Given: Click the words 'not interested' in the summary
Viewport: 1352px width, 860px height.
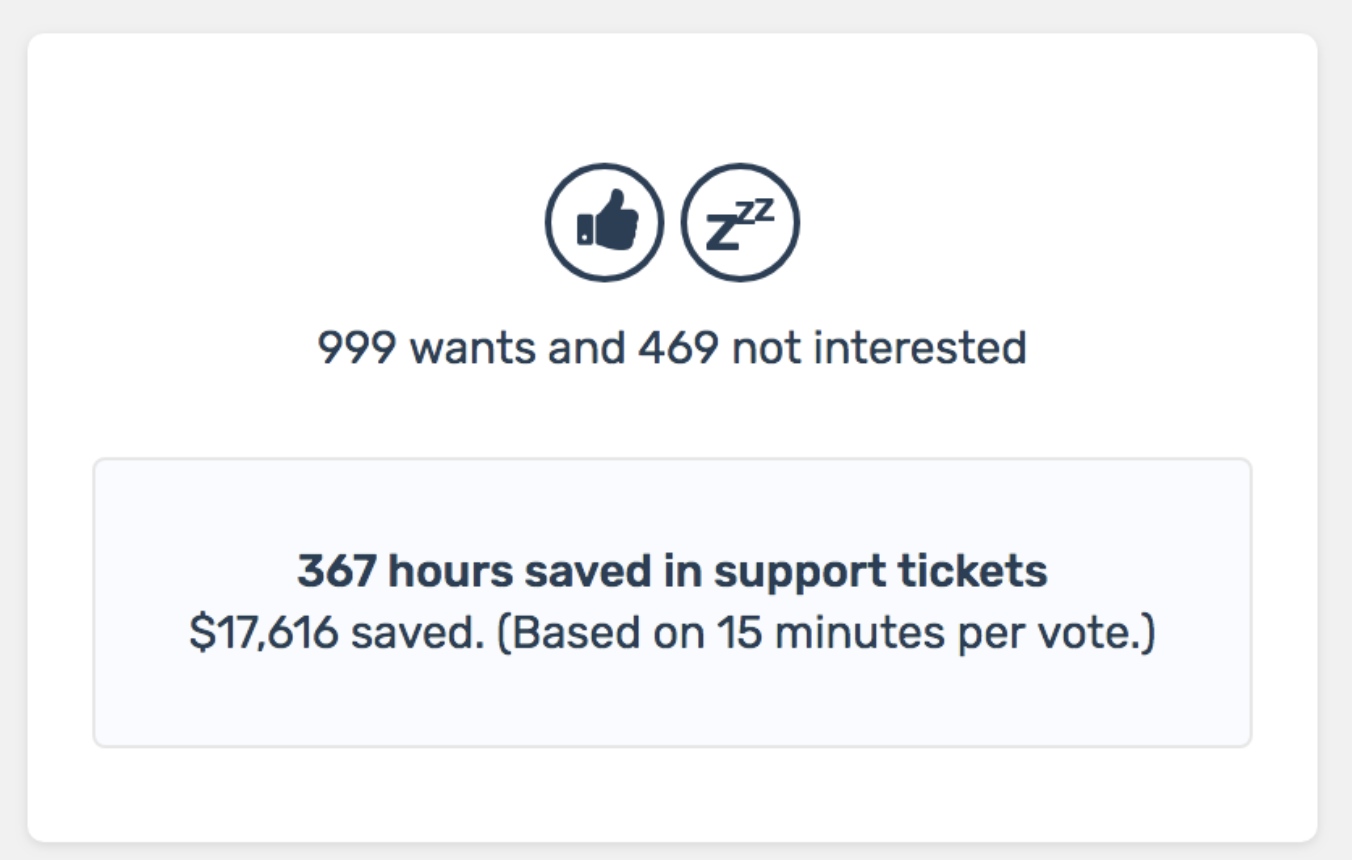Looking at the screenshot, I should (x=879, y=348).
